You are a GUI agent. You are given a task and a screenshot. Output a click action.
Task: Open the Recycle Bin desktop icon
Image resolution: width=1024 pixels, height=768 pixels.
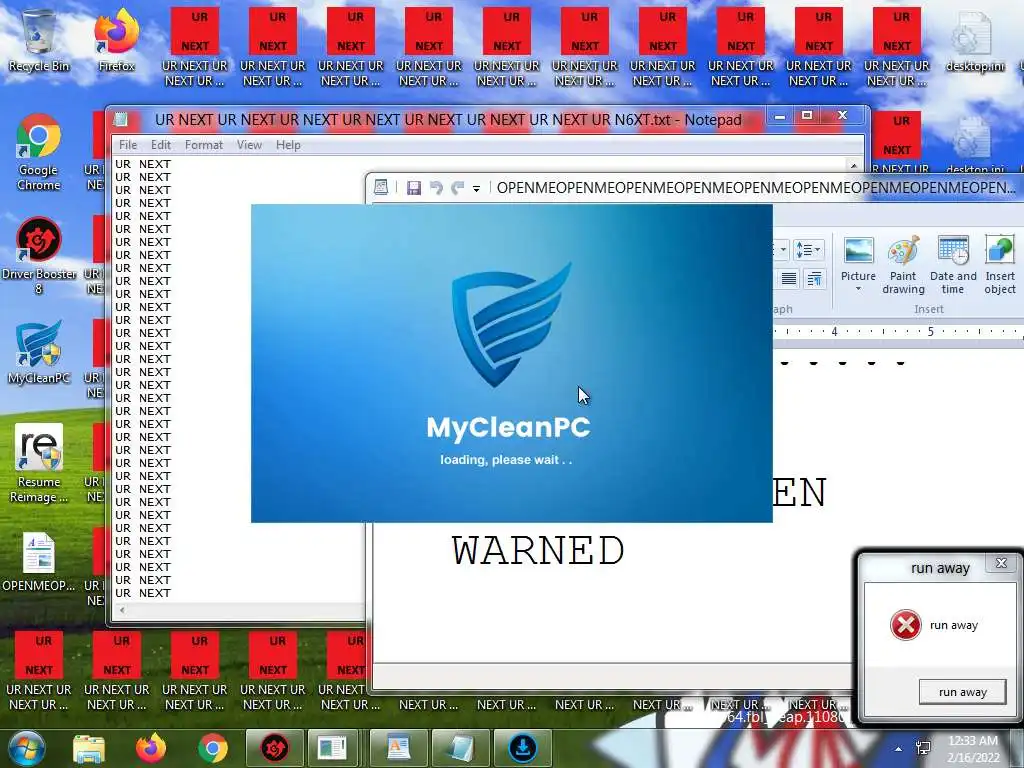[x=39, y=40]
